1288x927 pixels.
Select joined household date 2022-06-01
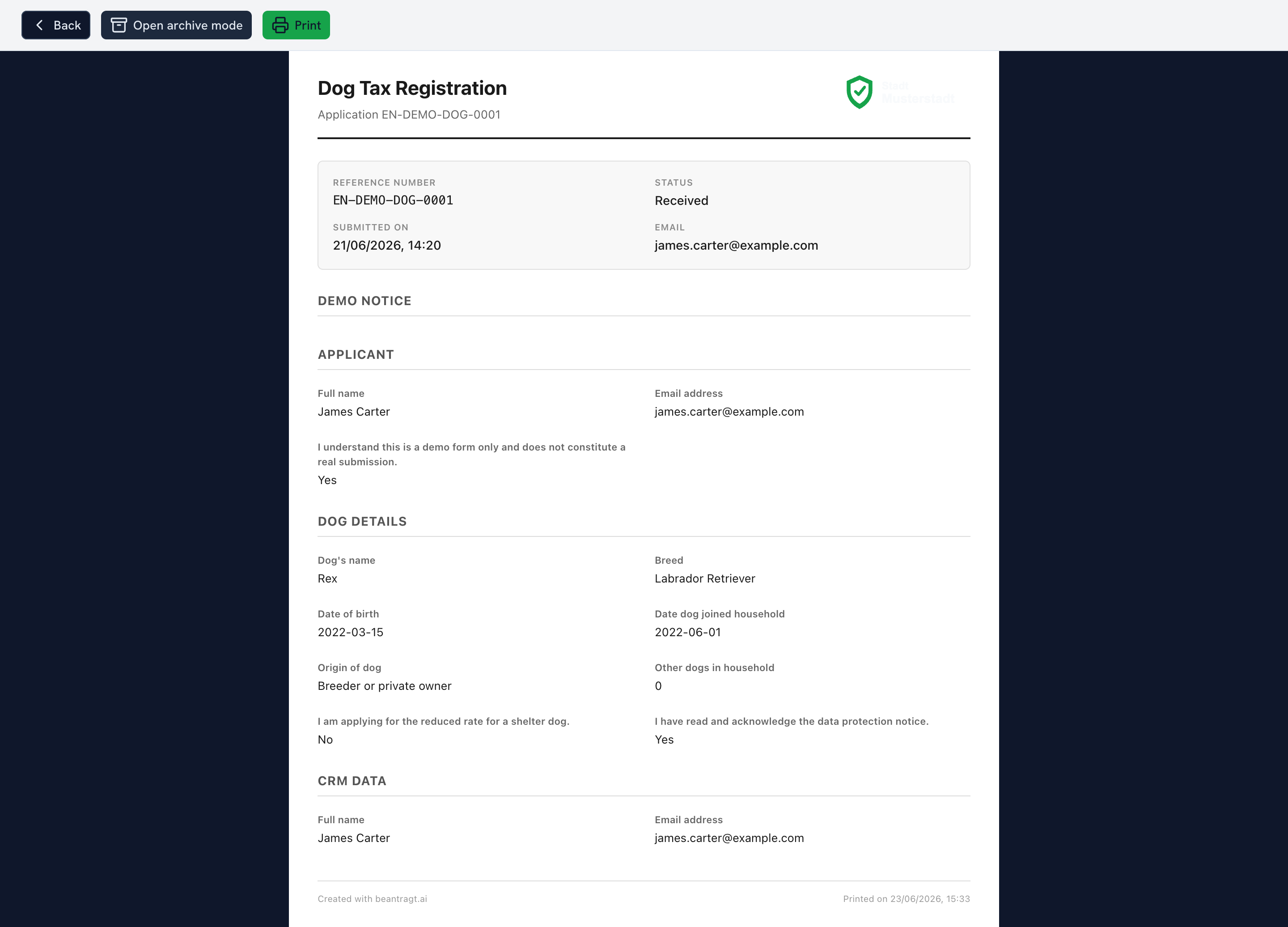pyautogui.click(x=688, y=632)
